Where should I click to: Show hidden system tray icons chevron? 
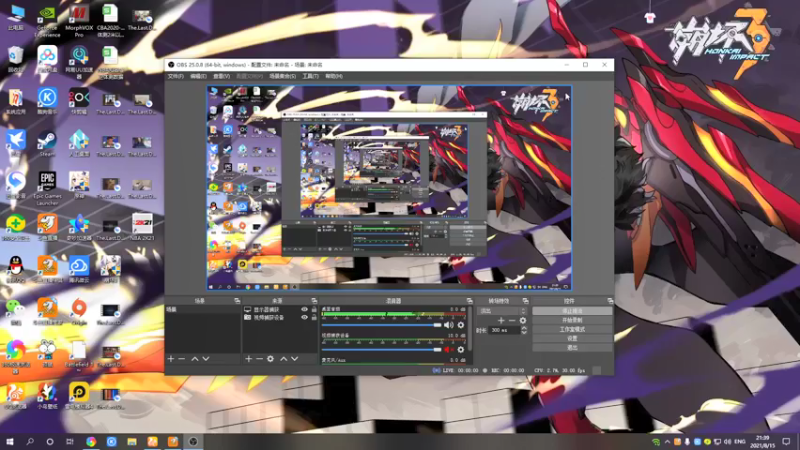(667, 442)
